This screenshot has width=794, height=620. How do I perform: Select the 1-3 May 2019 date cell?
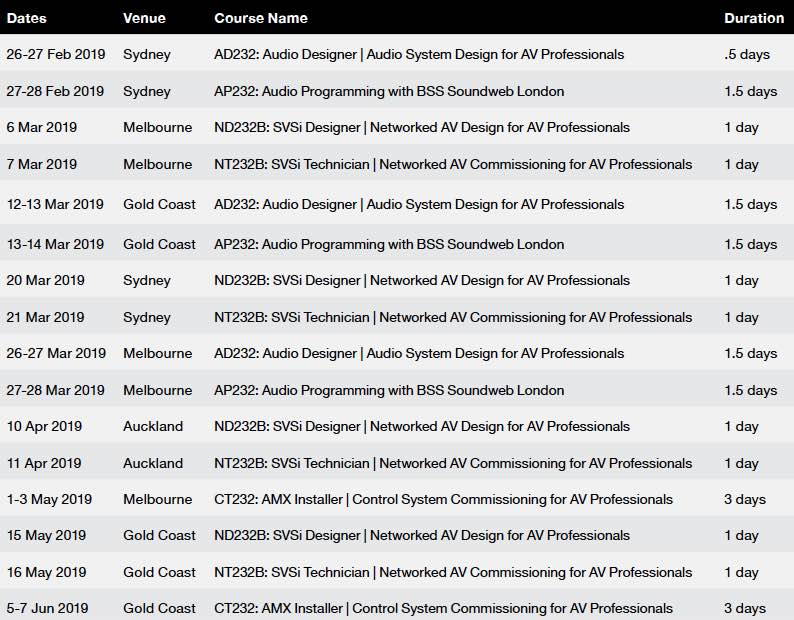coord(49,499)
